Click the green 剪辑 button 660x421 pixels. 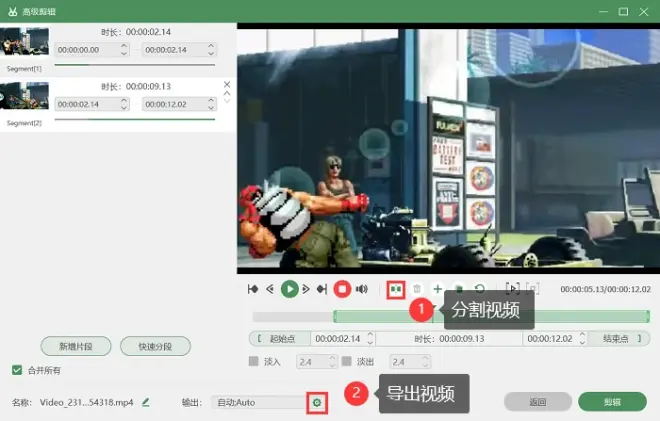coord(612,402)
